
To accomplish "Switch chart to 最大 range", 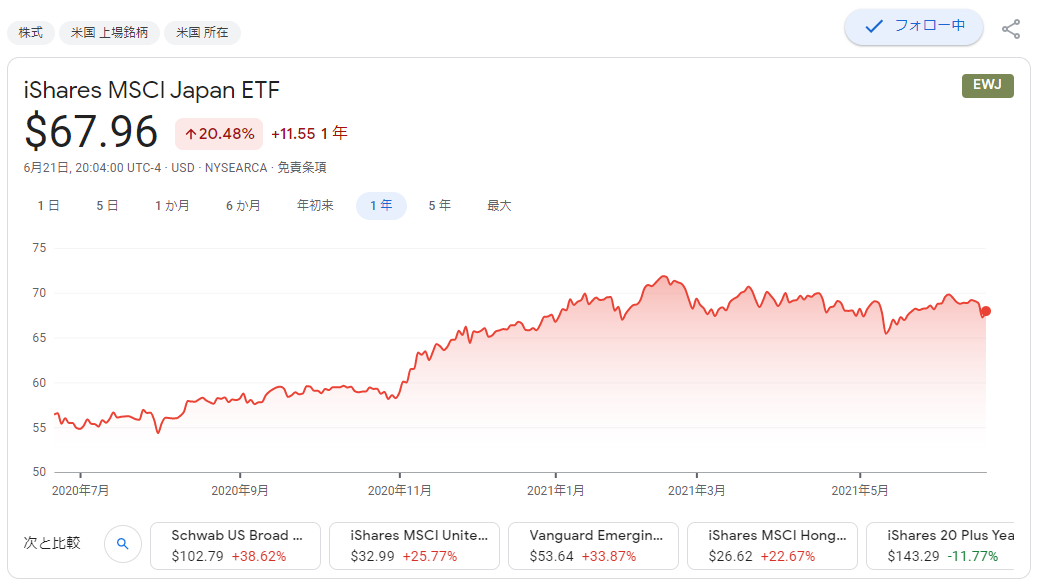I will (499, 206).
